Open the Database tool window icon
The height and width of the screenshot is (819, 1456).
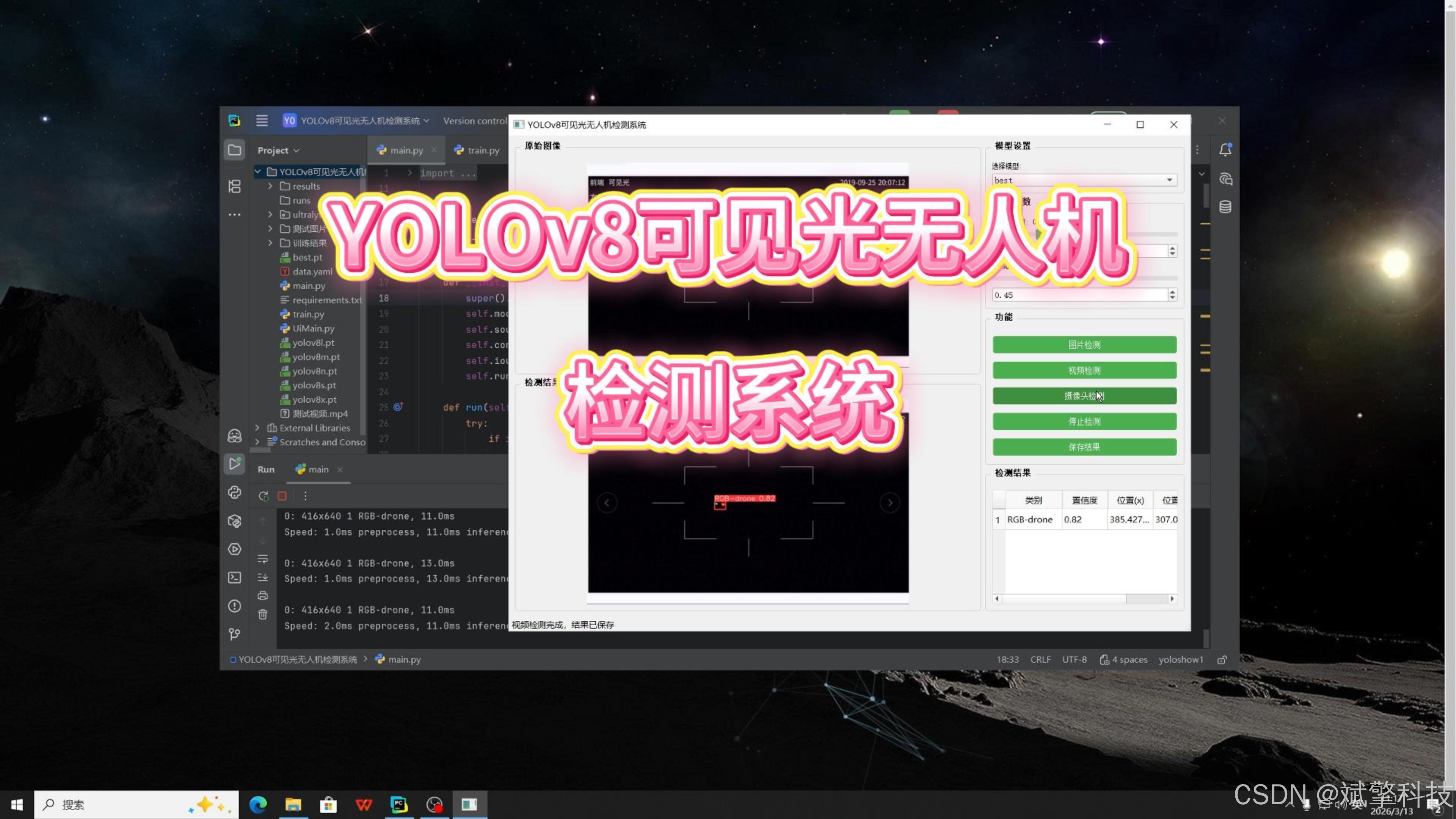coord(1225,207)
